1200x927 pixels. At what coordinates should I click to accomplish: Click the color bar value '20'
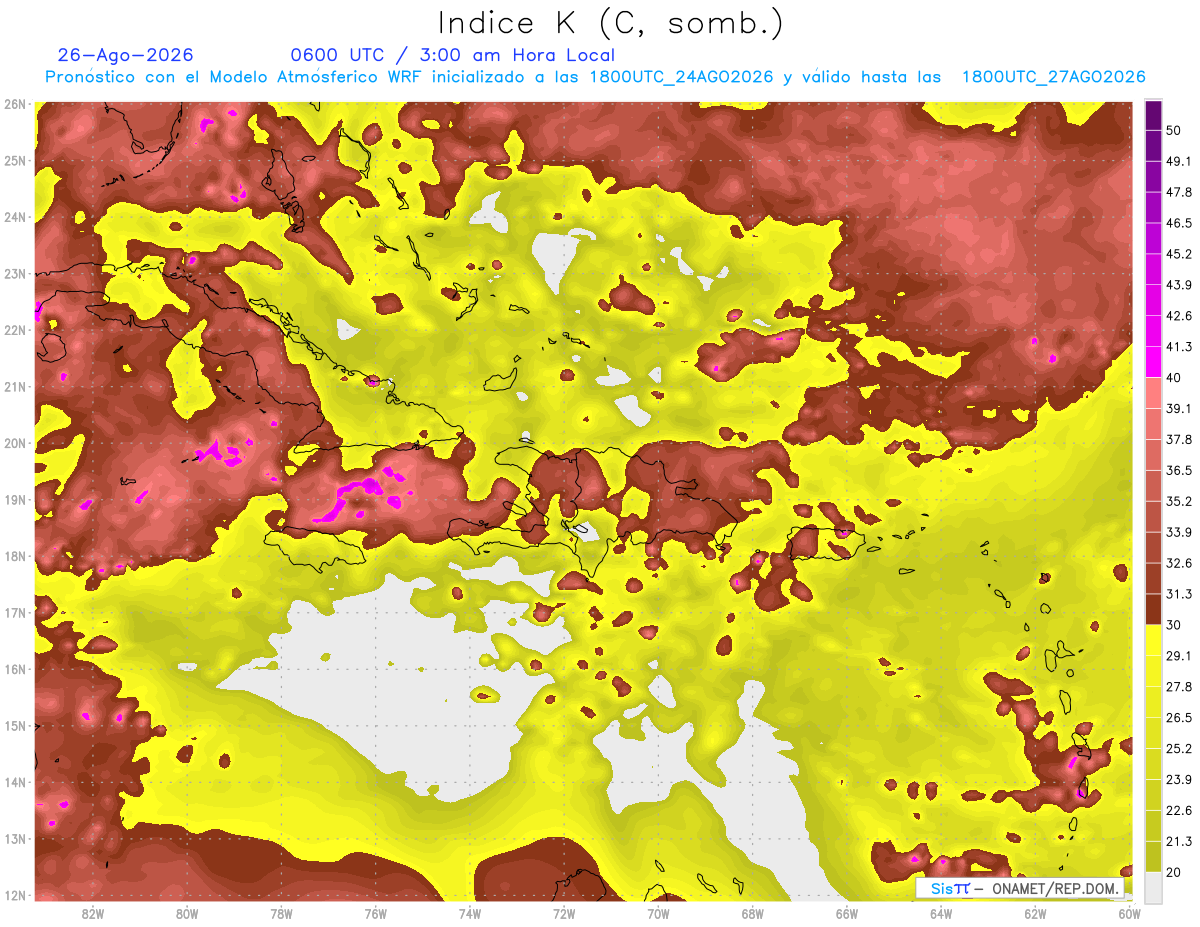tap(1175, 872)
